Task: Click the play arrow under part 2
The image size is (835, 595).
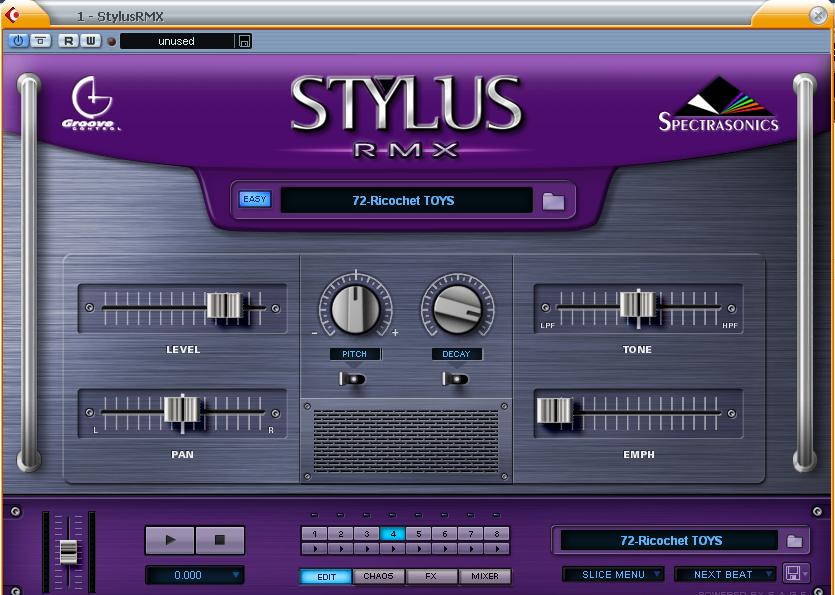Action: pos(340,548)
